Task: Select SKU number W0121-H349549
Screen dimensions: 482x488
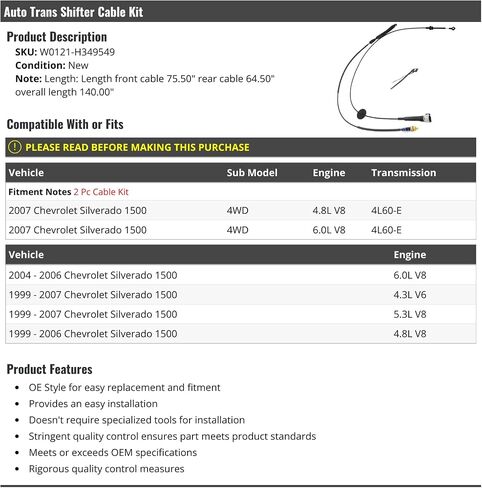Action: [77, 52]
